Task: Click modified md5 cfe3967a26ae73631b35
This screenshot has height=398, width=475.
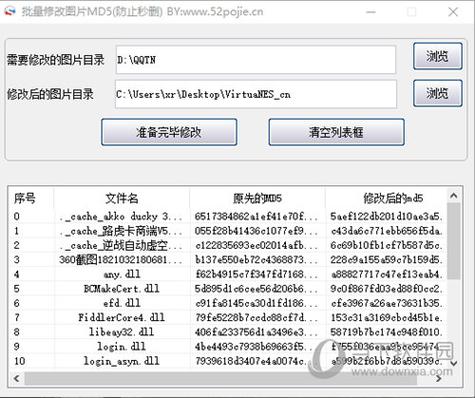Action: (386, 303)
